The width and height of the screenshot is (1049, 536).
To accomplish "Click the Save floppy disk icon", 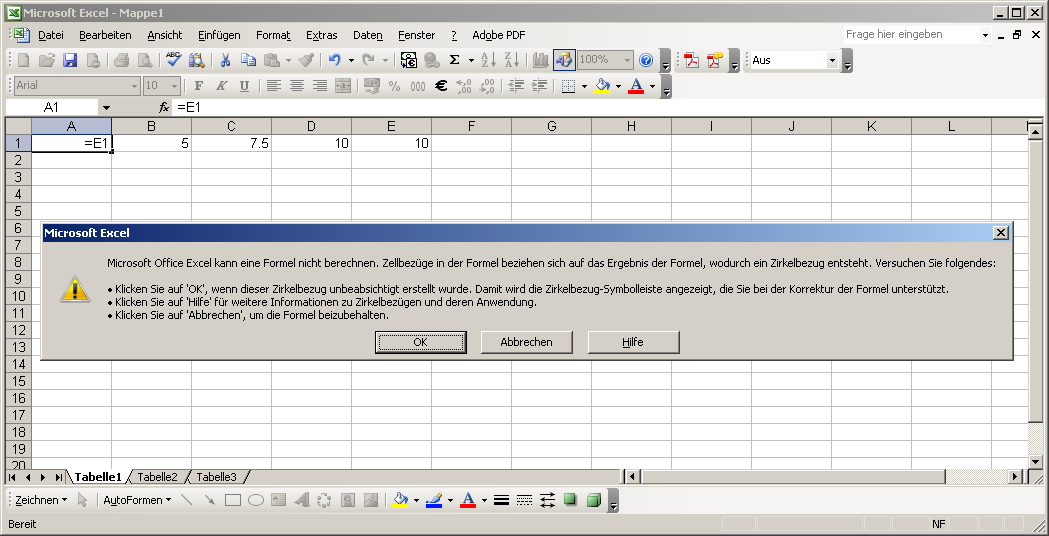I will click(70, 60).
